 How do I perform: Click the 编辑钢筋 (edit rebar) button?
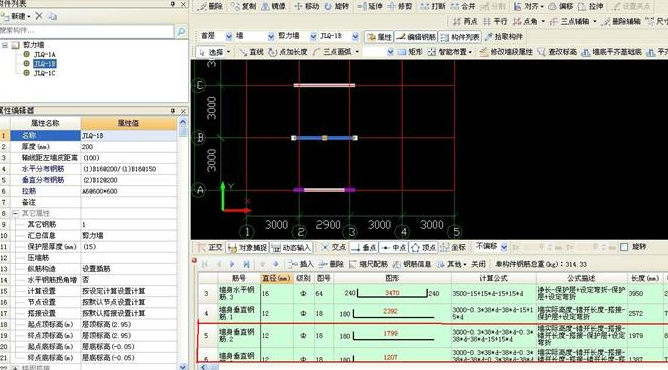[416, 37]
